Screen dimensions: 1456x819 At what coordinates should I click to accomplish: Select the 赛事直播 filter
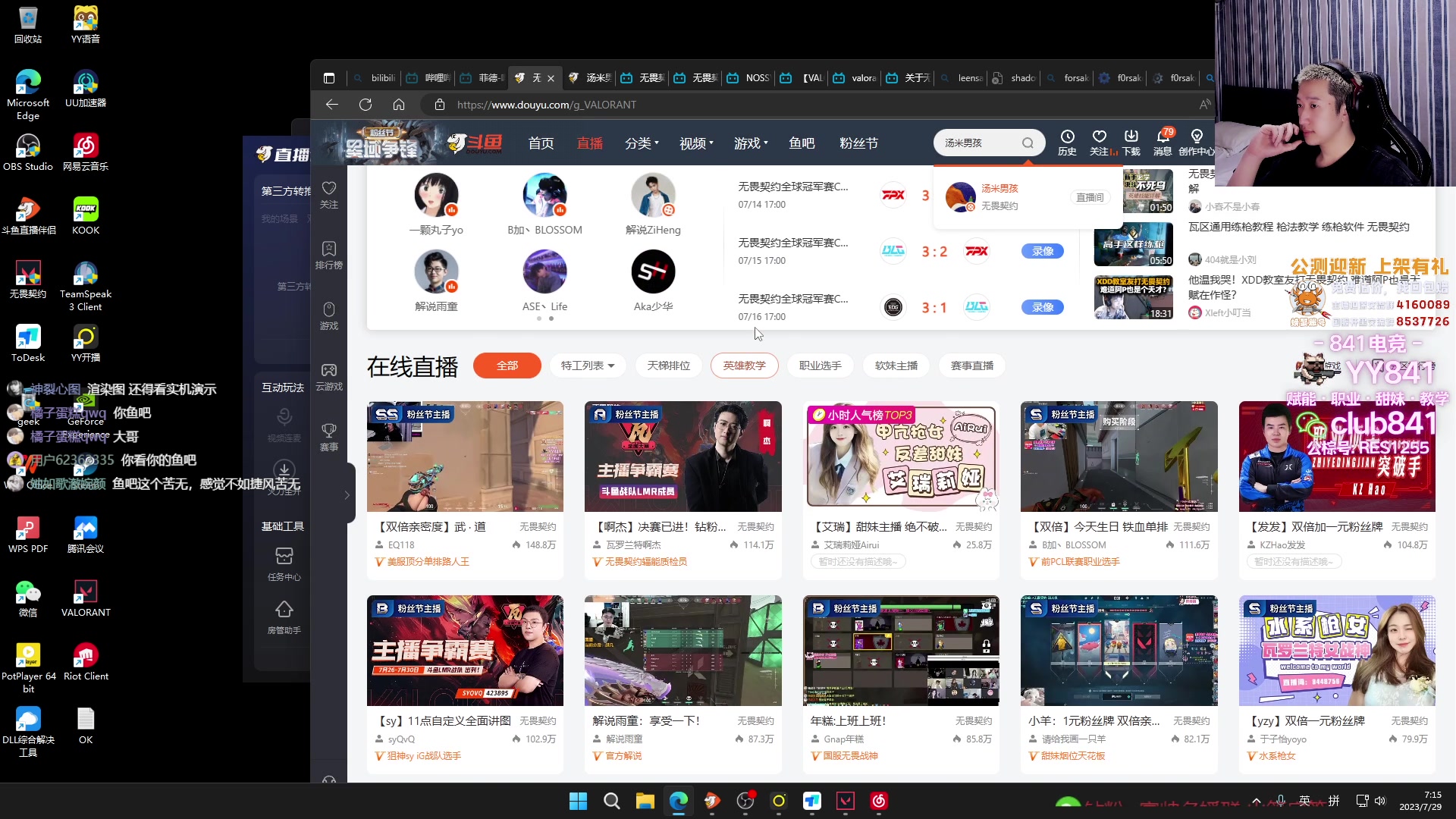[971, 366]
